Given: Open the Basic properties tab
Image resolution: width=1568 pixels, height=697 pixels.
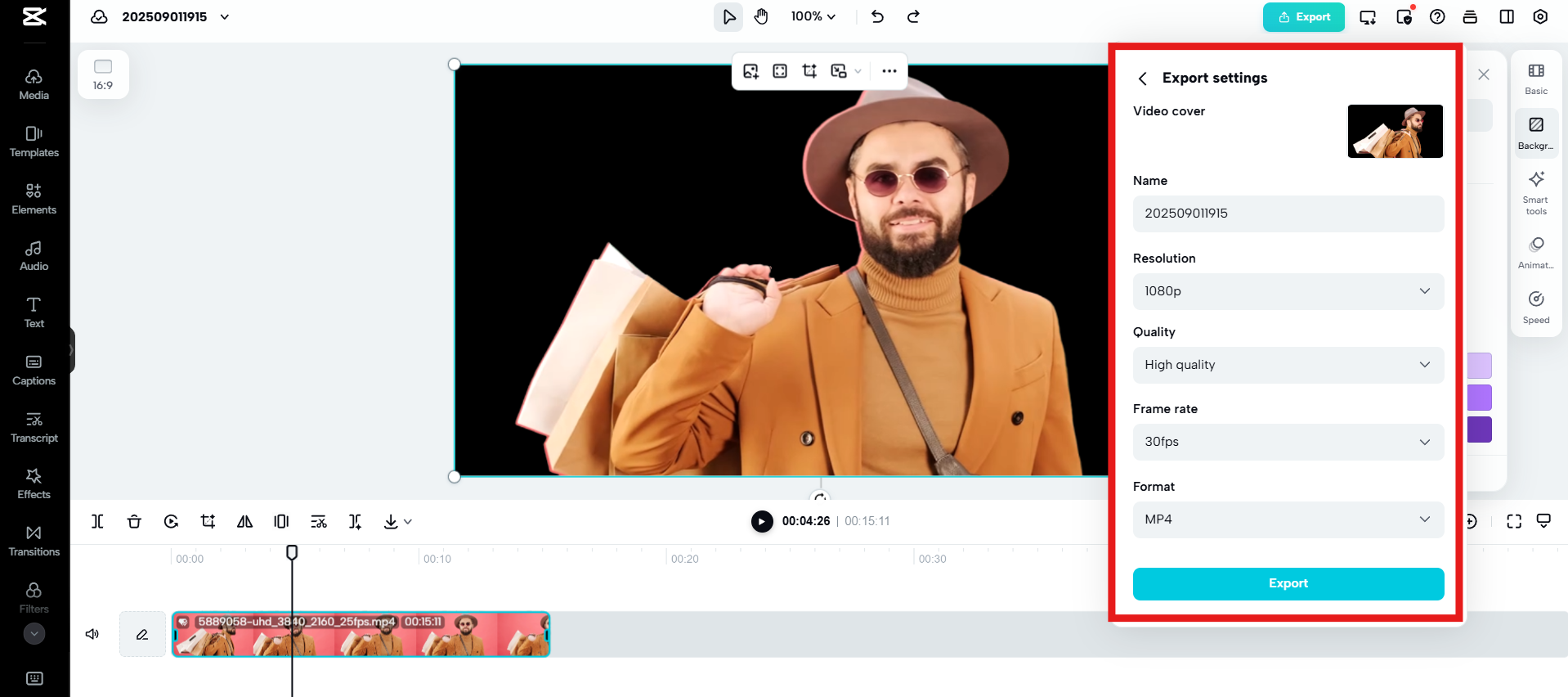Looking at the screenshot, I should (x=1536, y=79).
